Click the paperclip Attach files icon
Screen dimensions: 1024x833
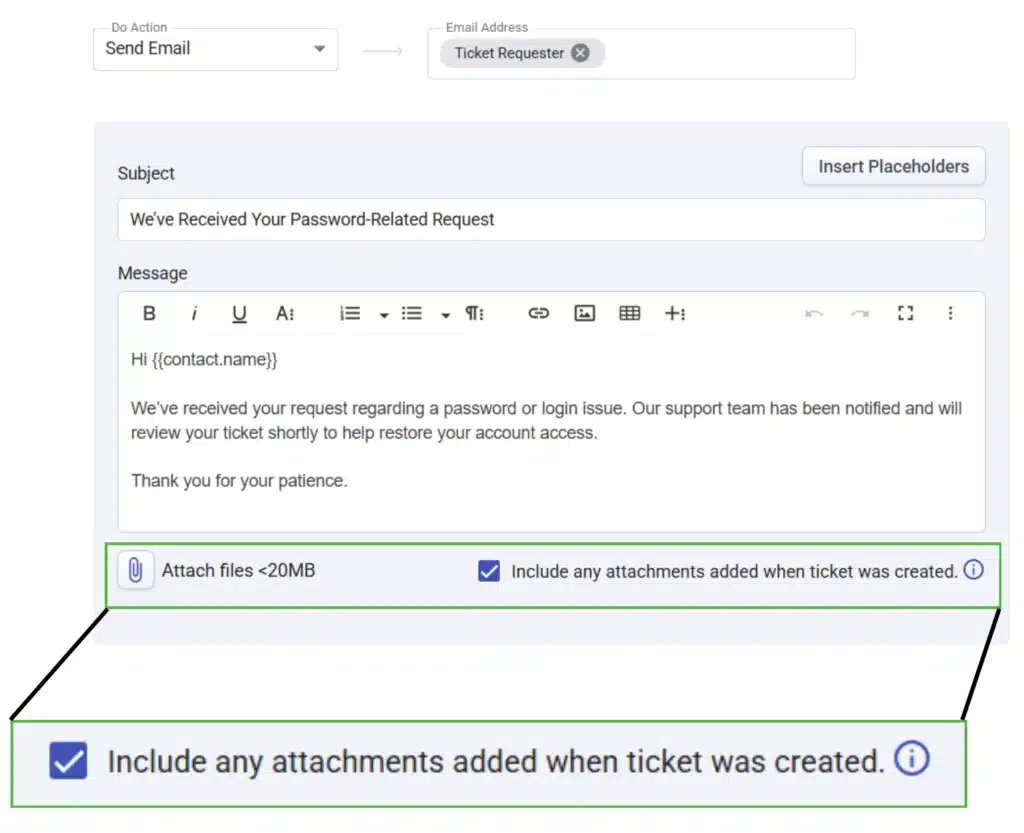pyautogui.click(x=135, y=571)
